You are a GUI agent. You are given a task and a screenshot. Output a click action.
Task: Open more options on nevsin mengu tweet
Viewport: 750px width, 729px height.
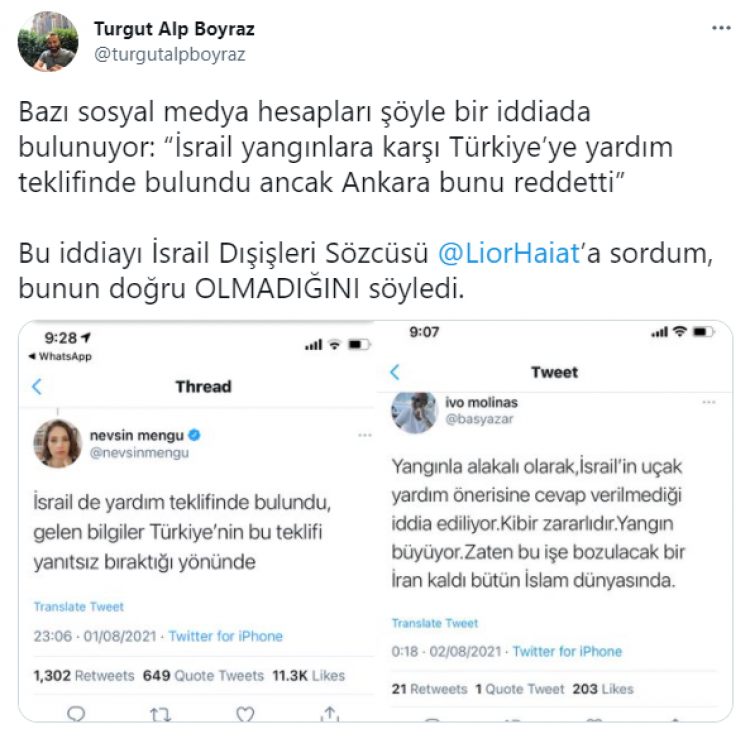pyautogui.click(x=364, y=435)
